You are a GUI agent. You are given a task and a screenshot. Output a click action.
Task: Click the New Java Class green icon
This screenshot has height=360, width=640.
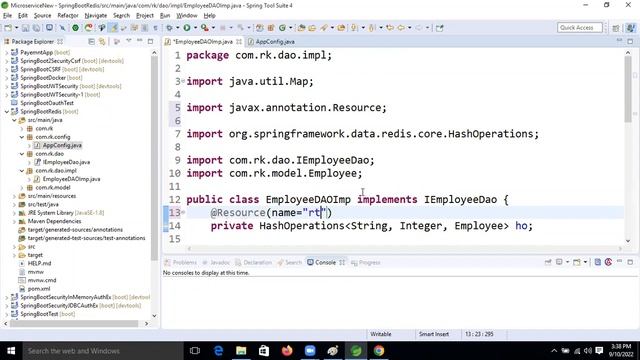[x=282, y=28]
